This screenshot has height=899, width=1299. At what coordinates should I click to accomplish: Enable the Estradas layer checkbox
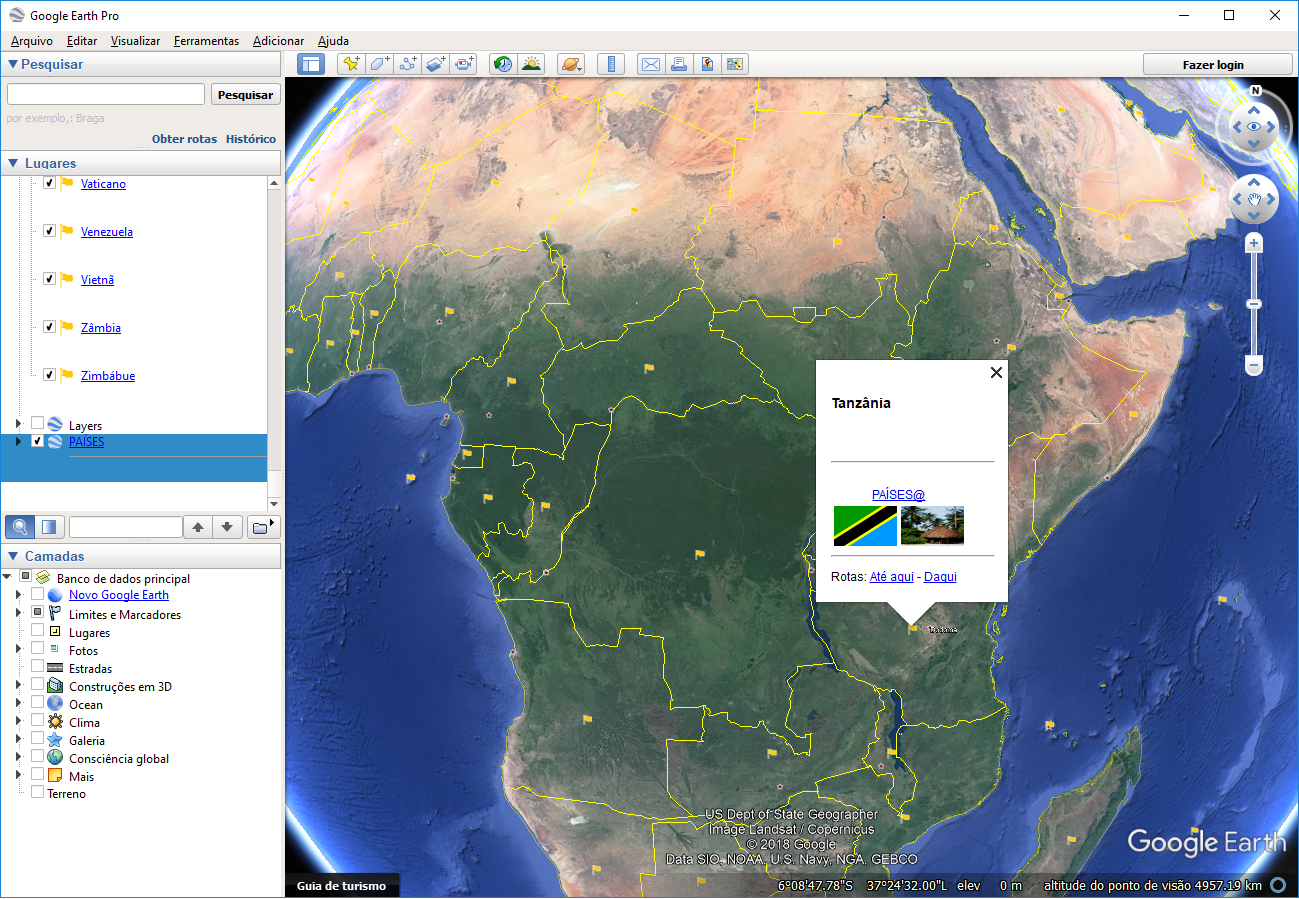(38, 668)
